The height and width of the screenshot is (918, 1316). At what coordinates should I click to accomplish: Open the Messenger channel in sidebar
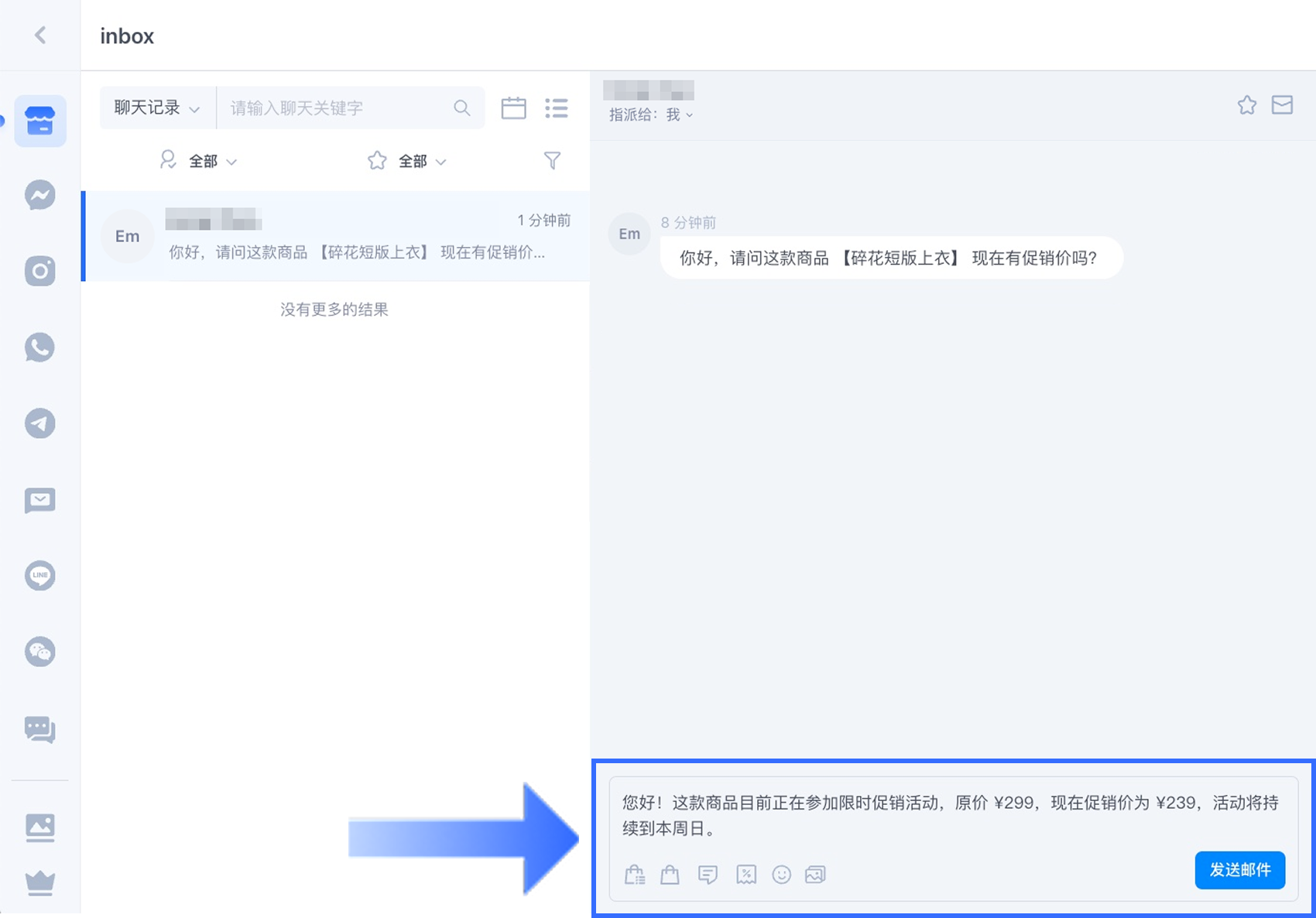tap(40, 195)
